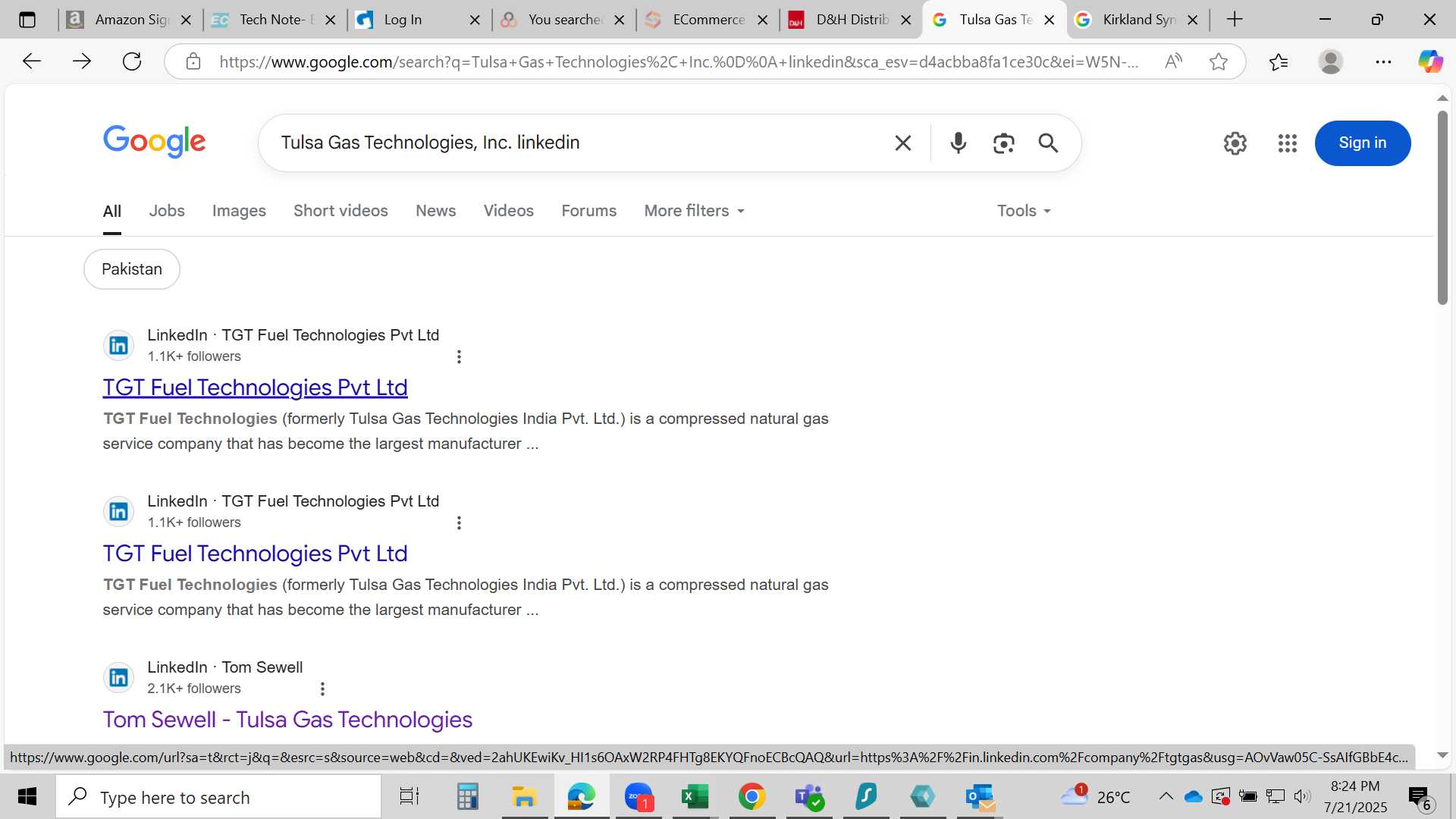Open Edge Settings and more menu

click(1383, 61)
